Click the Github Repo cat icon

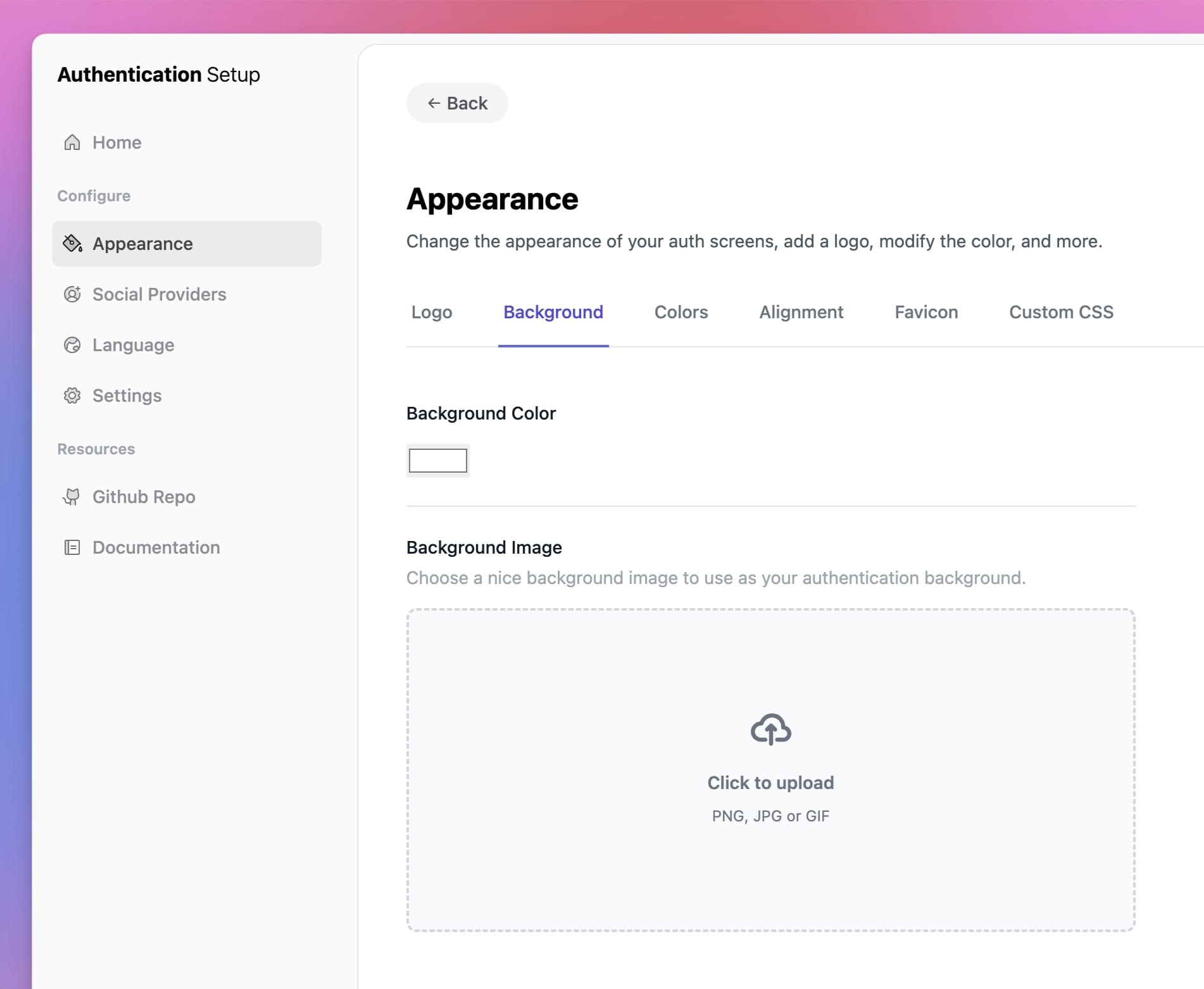[x=72, y=497]
